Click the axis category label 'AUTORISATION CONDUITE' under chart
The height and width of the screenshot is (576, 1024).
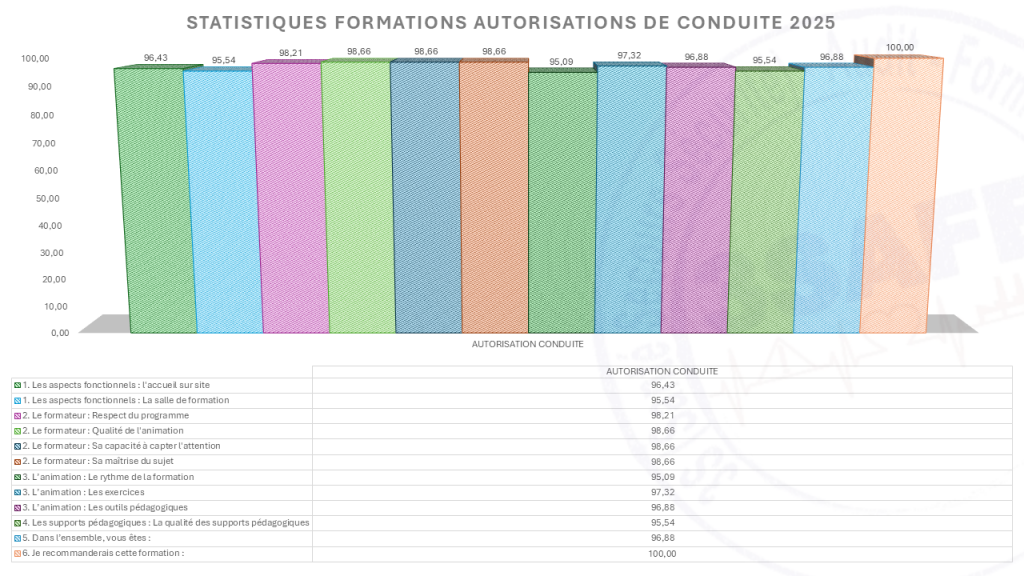528,344
